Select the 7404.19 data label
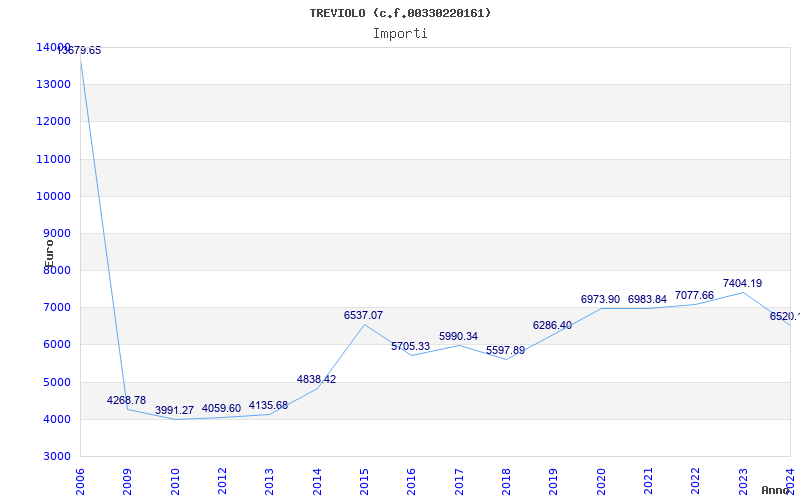800x500 pixels. [x=742, y=284]
